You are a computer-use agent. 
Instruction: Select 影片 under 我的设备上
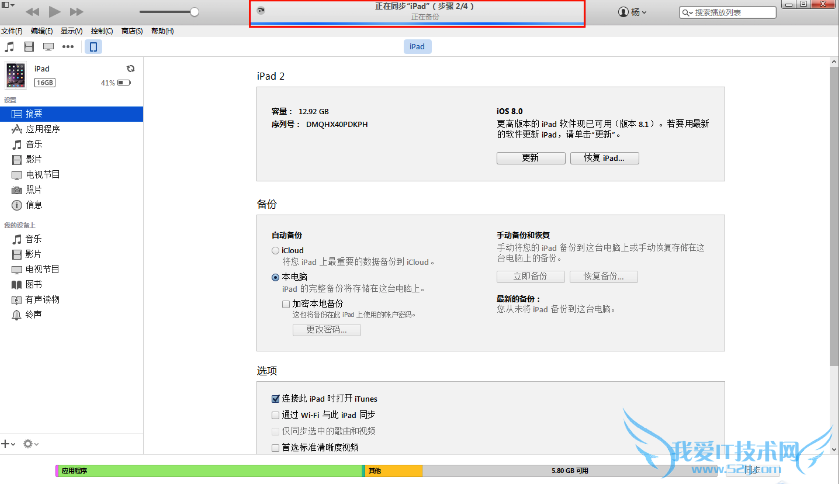[x=71, y=254]
